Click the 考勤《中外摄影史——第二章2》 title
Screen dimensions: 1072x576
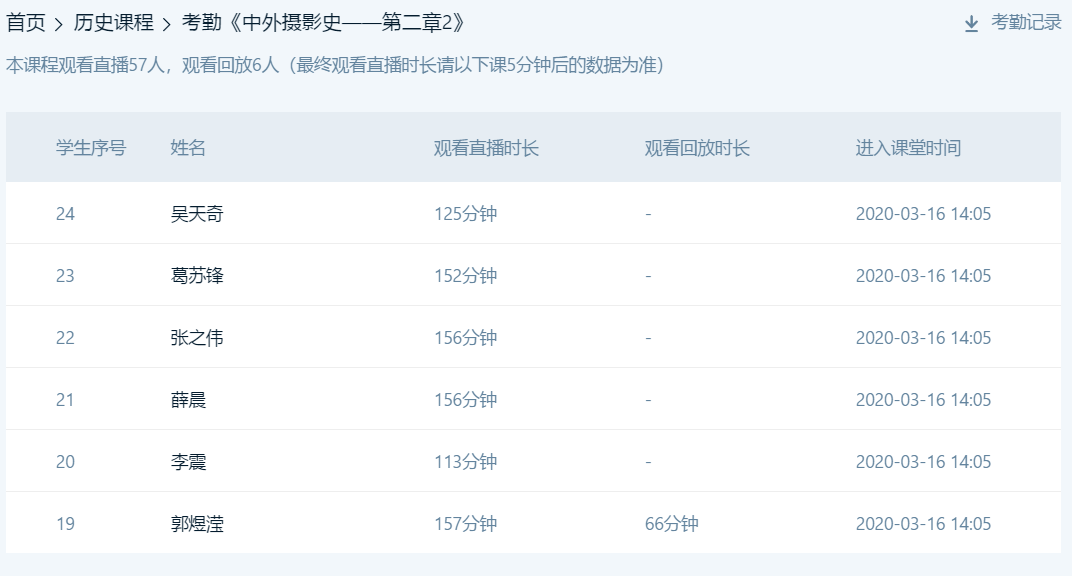click(324, 23)
